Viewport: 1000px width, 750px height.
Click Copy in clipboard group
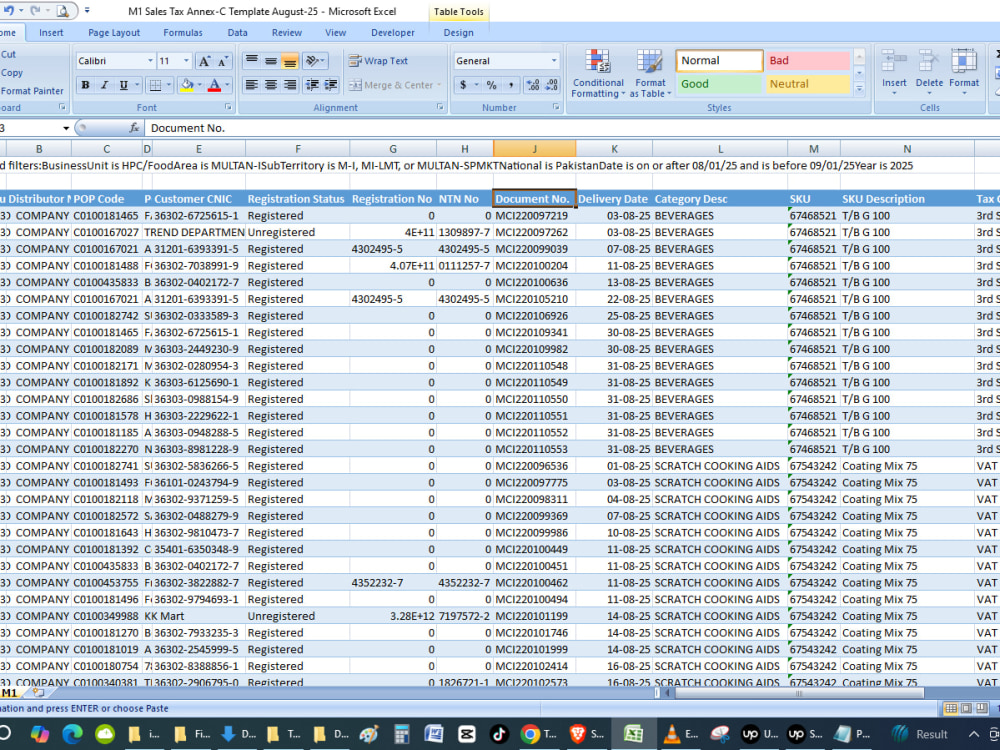click(x=11, y=73)
